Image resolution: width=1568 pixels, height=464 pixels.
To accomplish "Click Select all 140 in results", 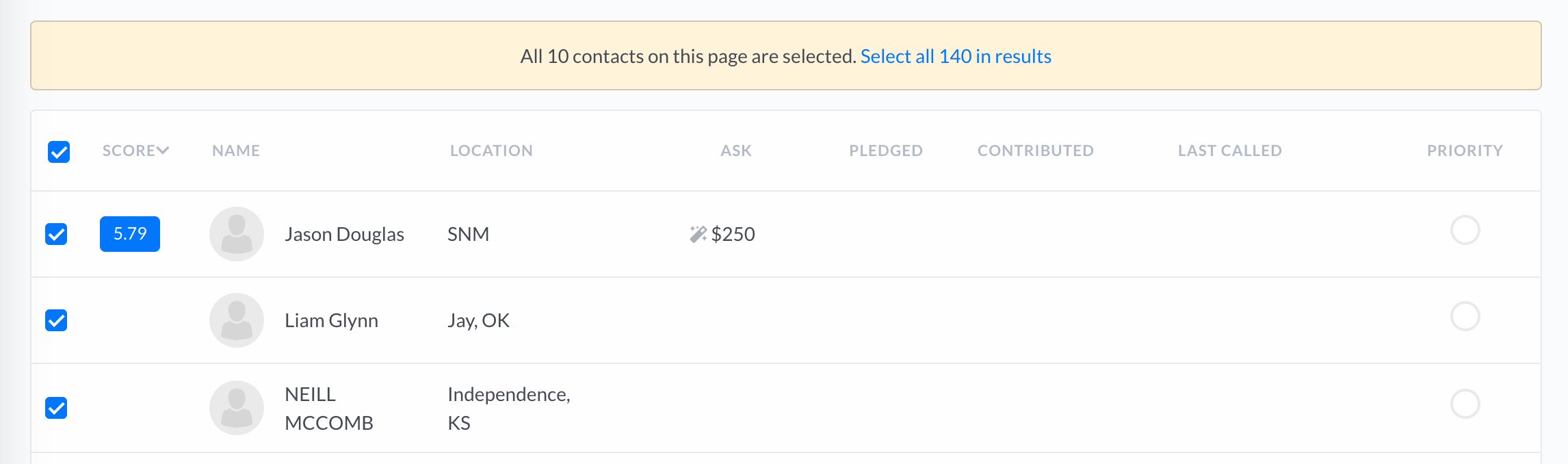I will [956, 56].
